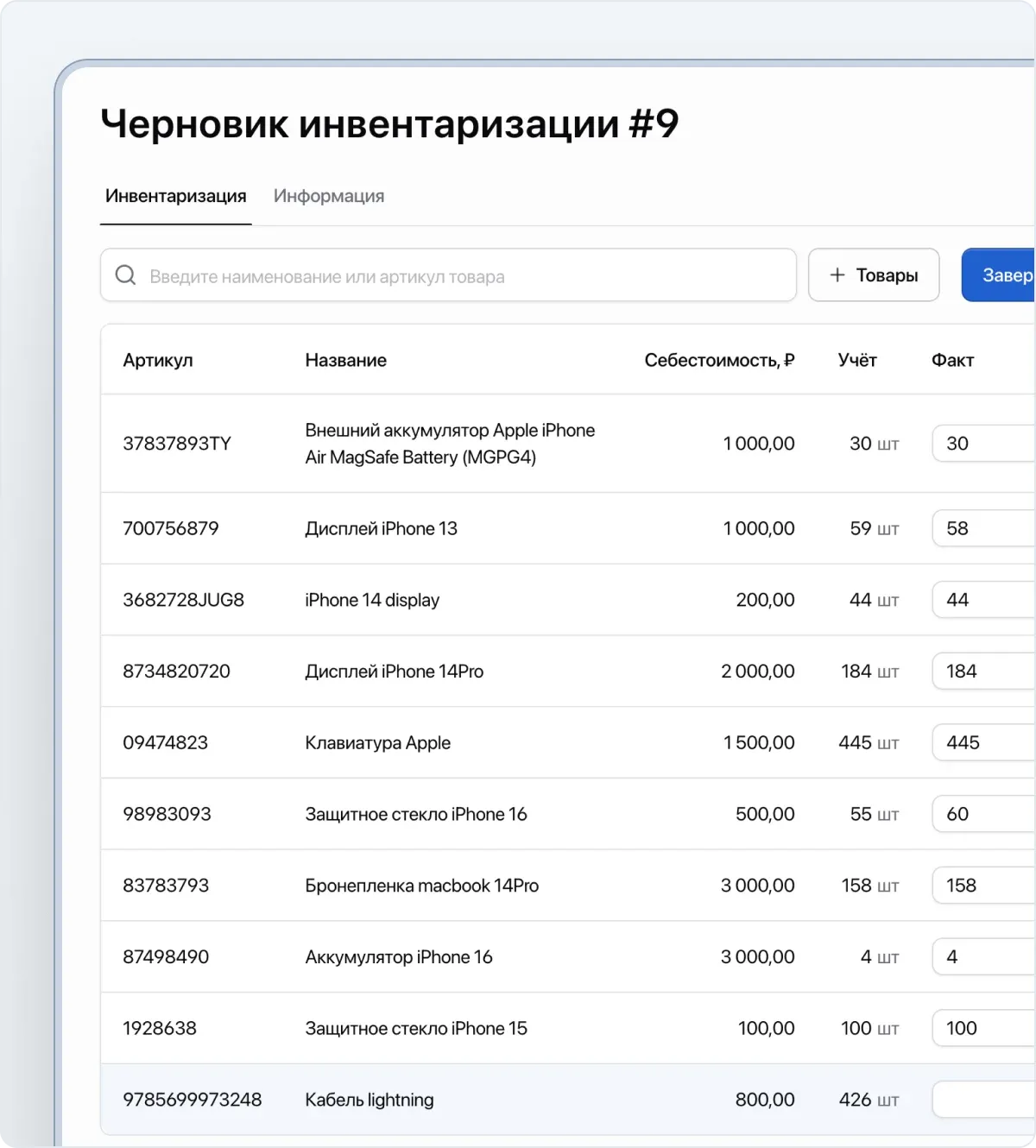Select article number 87498490
This screenshot has width=1036, height=1148.
(x=166, y=957)
